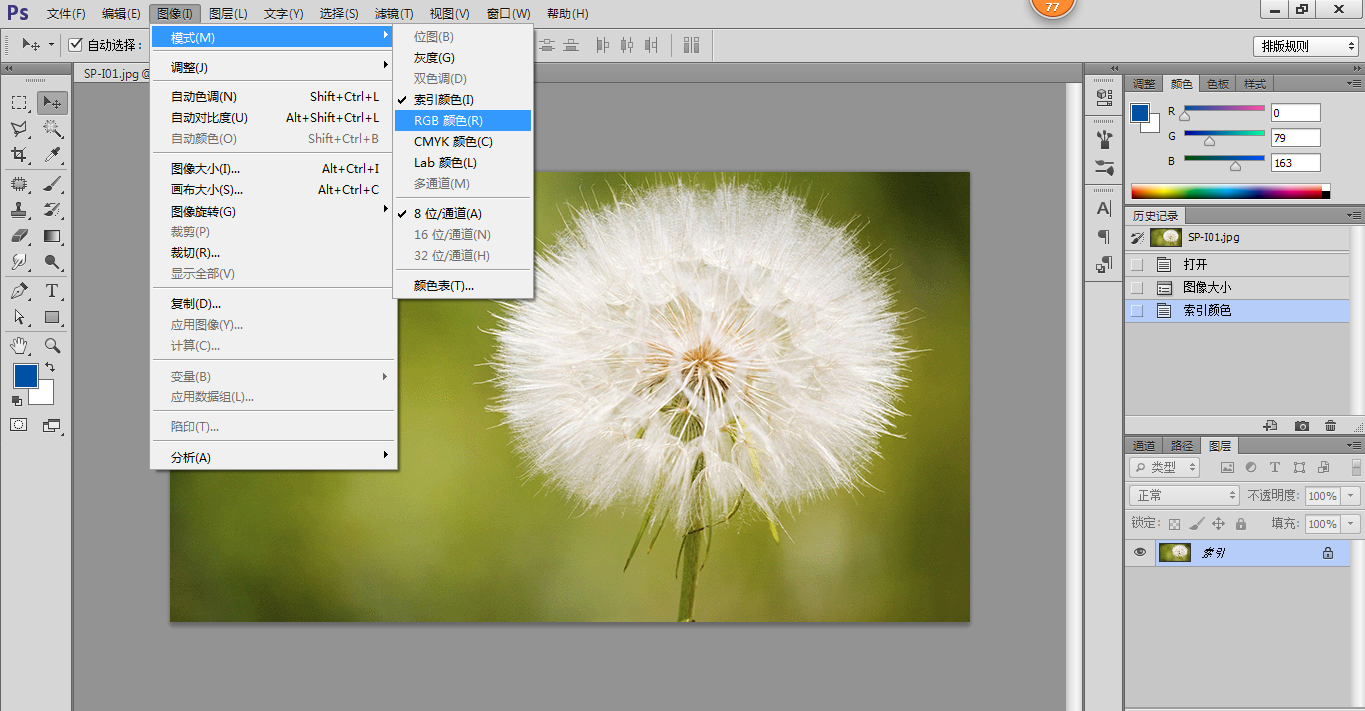Open 图像大小(I)... dialog

(274, 168)
